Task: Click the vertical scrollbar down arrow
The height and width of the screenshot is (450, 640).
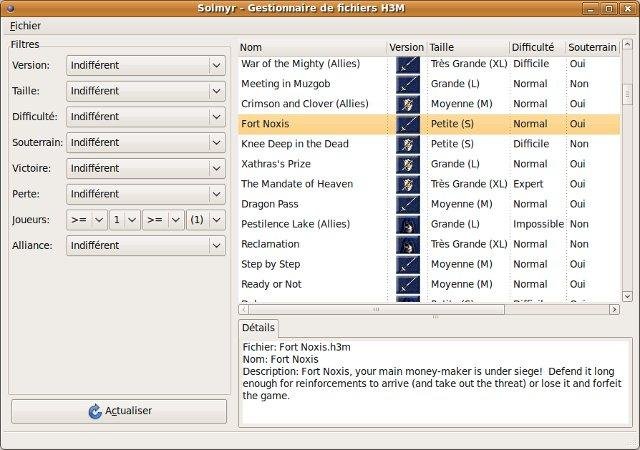Action: click(627, 296)
